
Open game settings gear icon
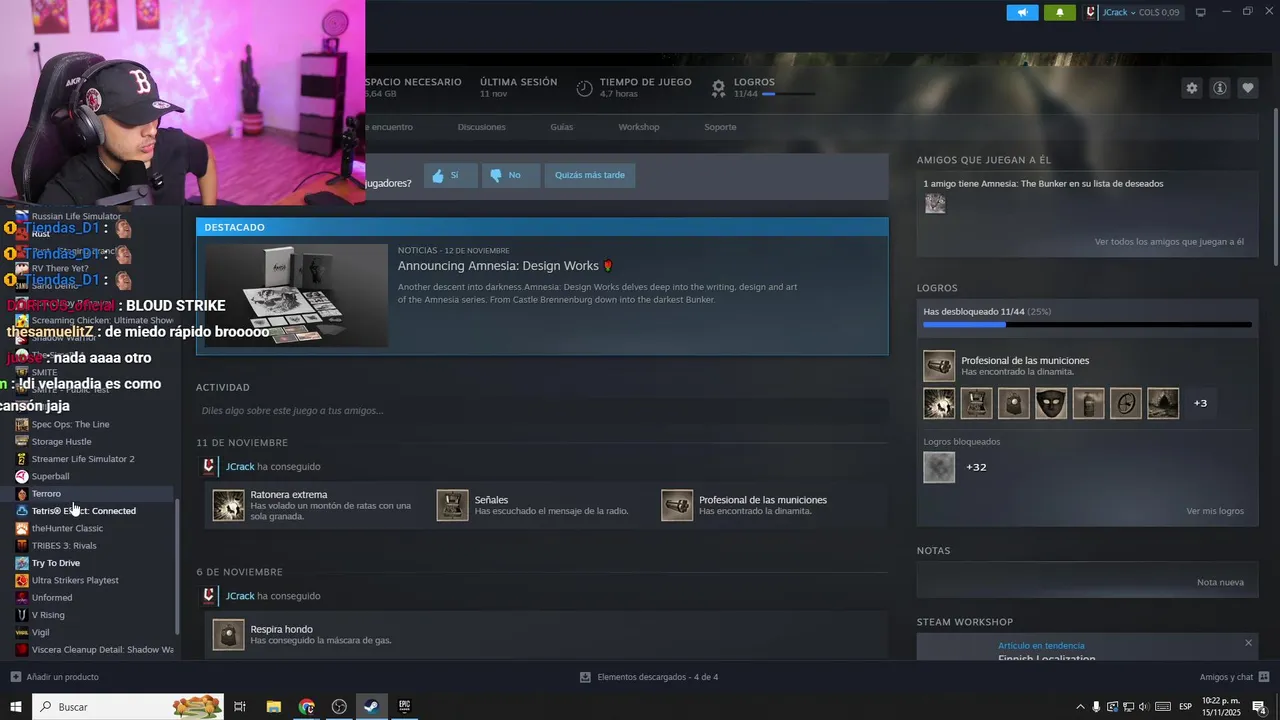[1192, 88]
